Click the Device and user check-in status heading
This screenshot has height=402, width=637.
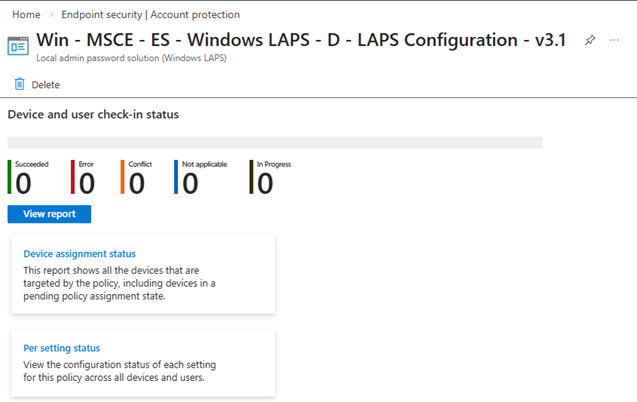[x=93, y=115]
